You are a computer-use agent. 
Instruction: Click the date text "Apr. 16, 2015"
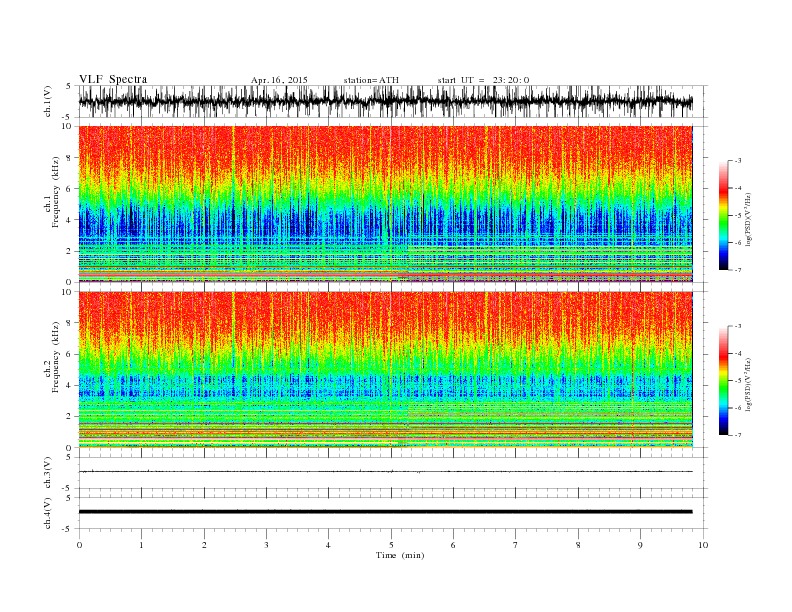point(279,80)
